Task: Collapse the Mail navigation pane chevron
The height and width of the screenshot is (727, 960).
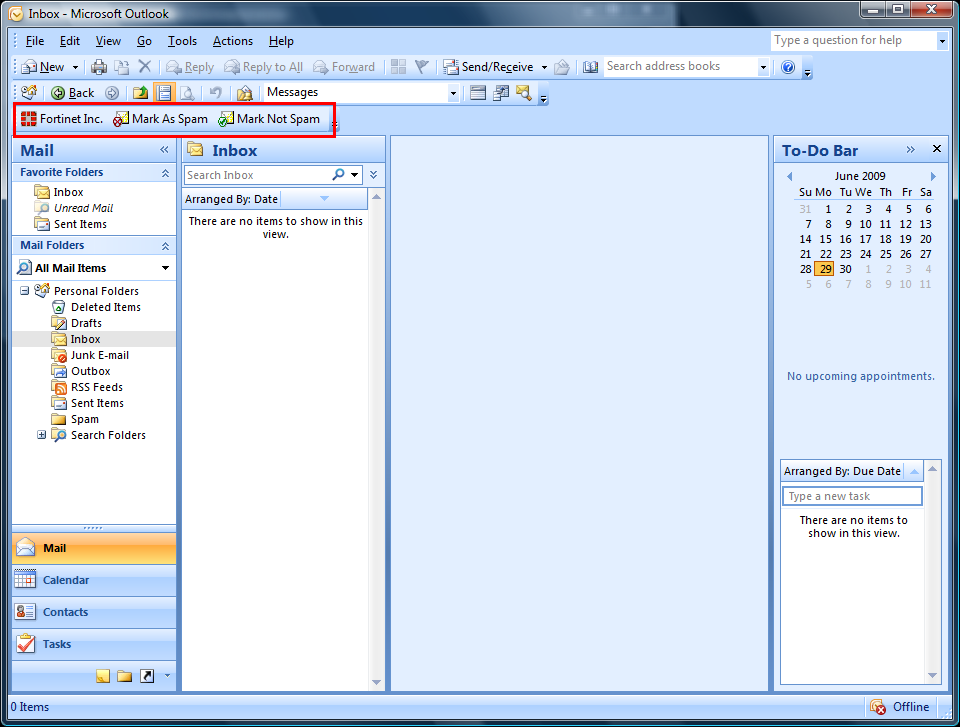Action: pos(164,149)
